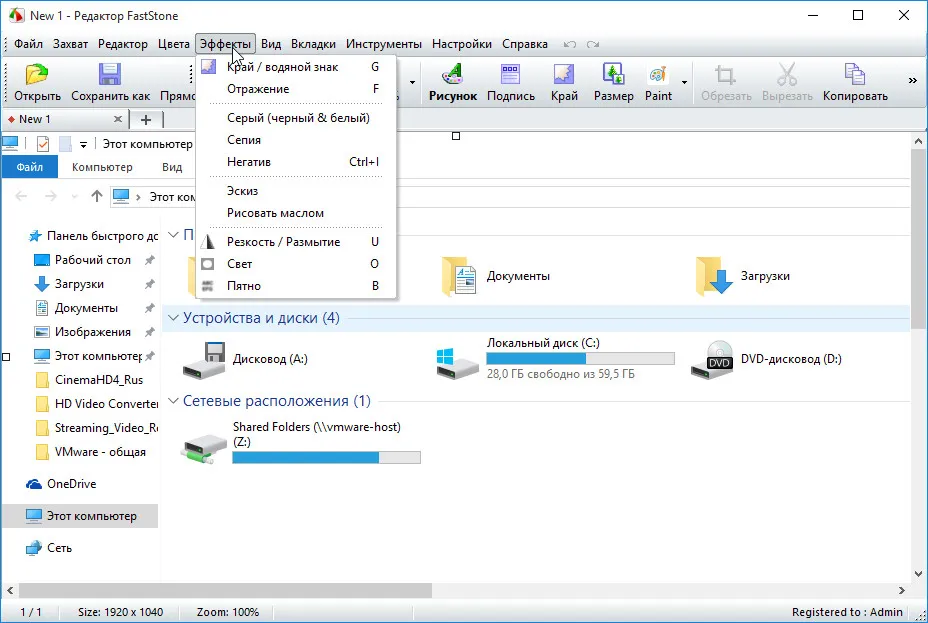Apply the Сепия effect
This screenshot has height=623, width=928.
[296, 140]
